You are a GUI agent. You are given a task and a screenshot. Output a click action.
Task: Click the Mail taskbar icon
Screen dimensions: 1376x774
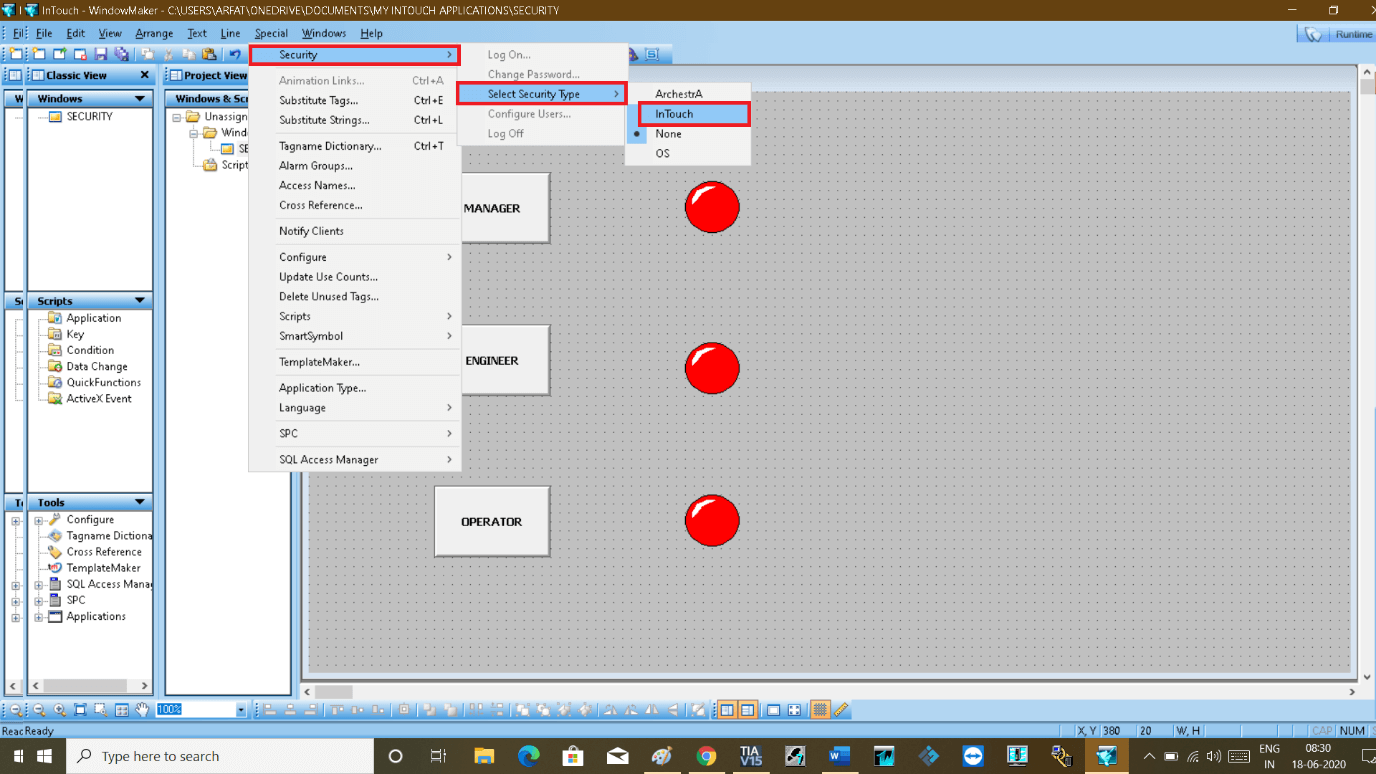point(617,756)
